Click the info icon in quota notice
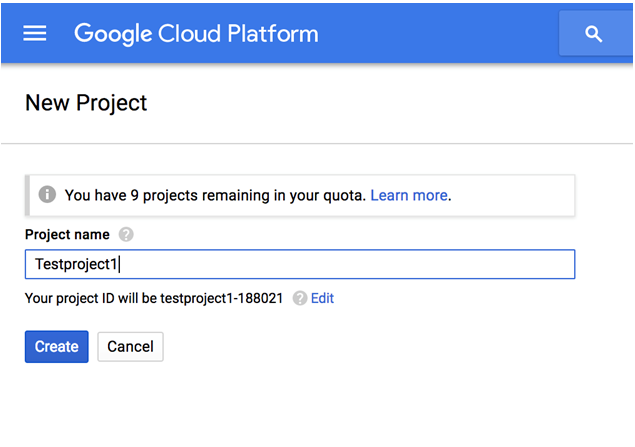 point(47,195)
